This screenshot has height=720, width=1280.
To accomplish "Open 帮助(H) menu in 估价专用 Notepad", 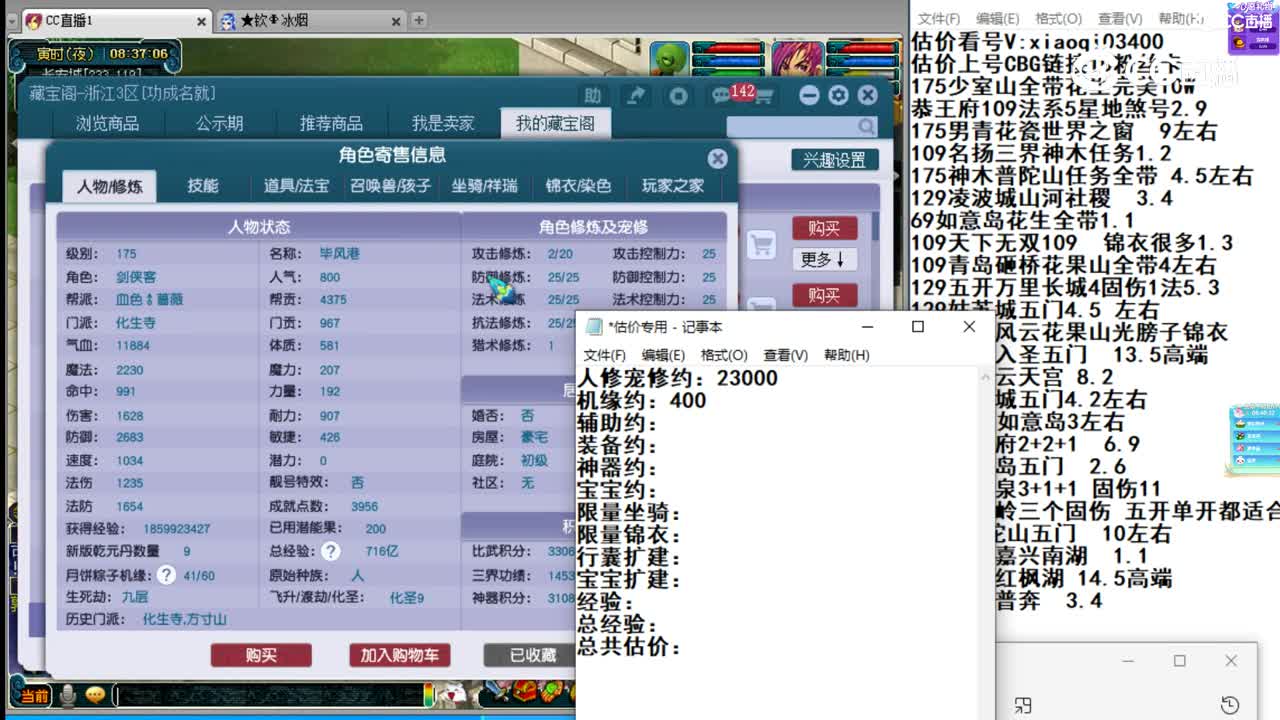I will pyautogui.click(x=846, y=355).
